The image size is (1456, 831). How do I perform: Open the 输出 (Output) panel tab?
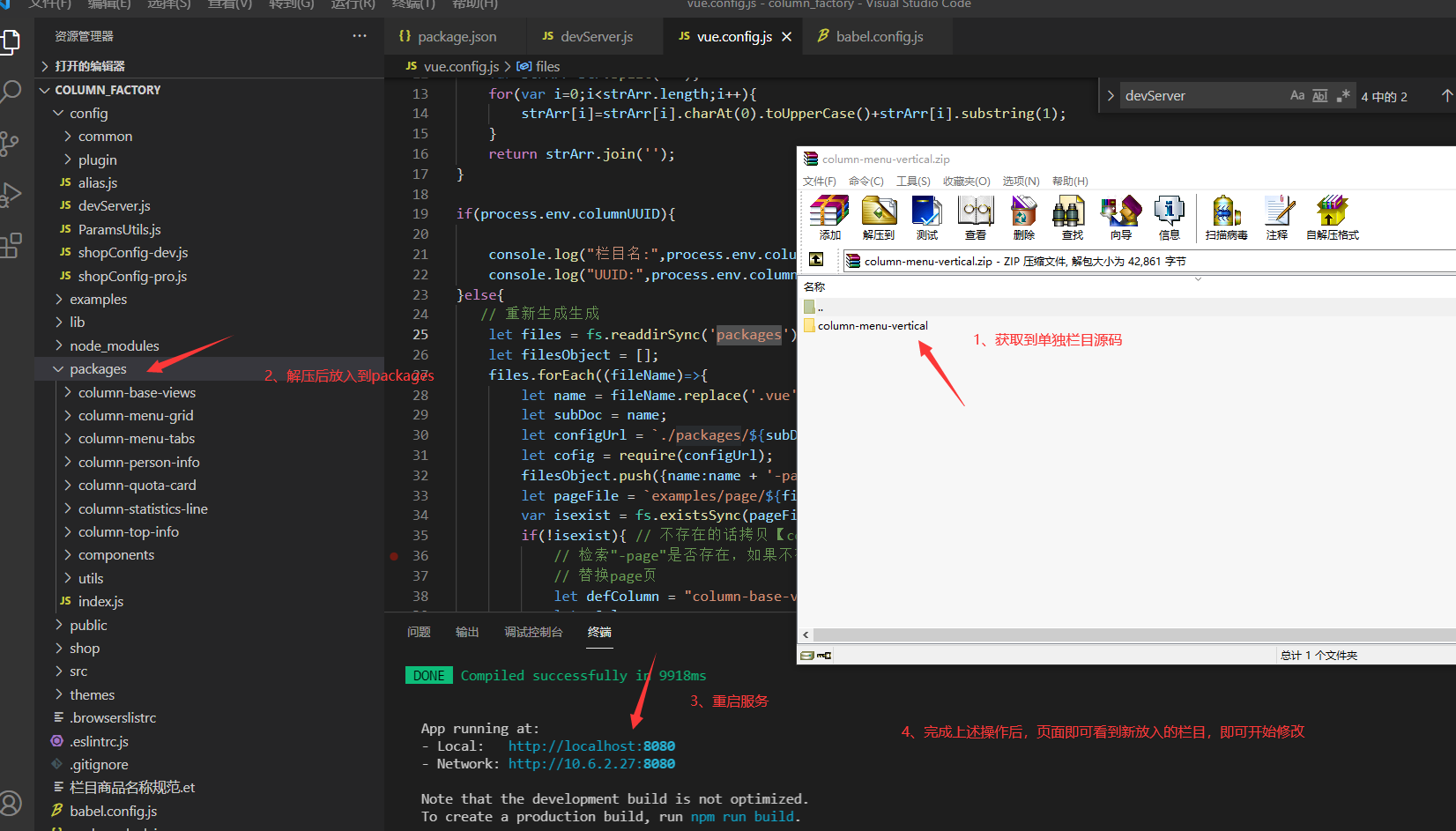click(x=467, y=632)
